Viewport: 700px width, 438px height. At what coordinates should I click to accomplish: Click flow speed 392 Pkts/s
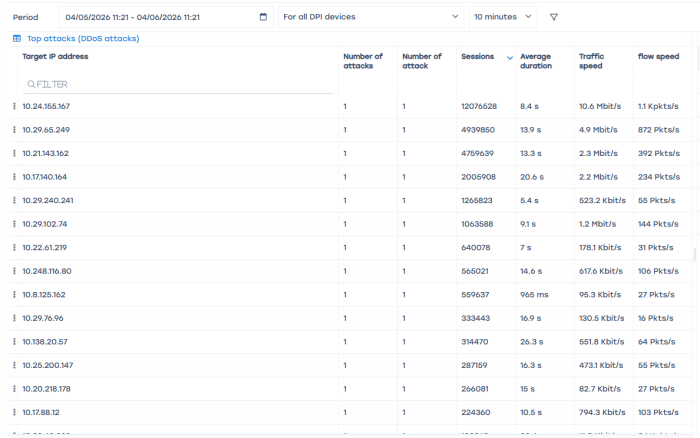[659, 153]
